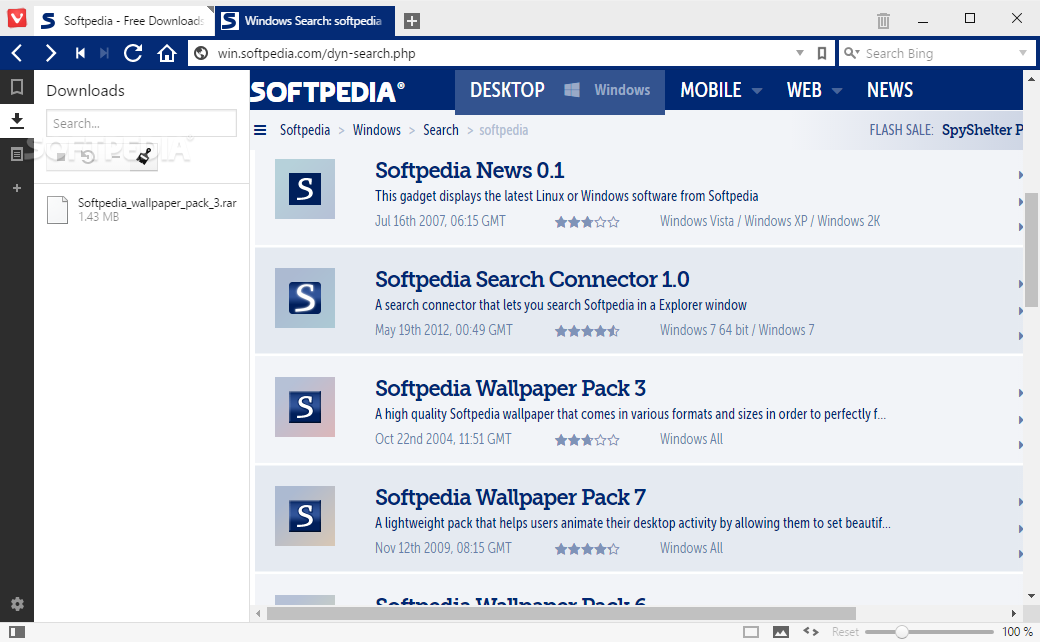Viewport: 1040px width, 642px height.
Task: Click Softpedia Search Connector app thumbnail
Action: [x=305, y=298]
